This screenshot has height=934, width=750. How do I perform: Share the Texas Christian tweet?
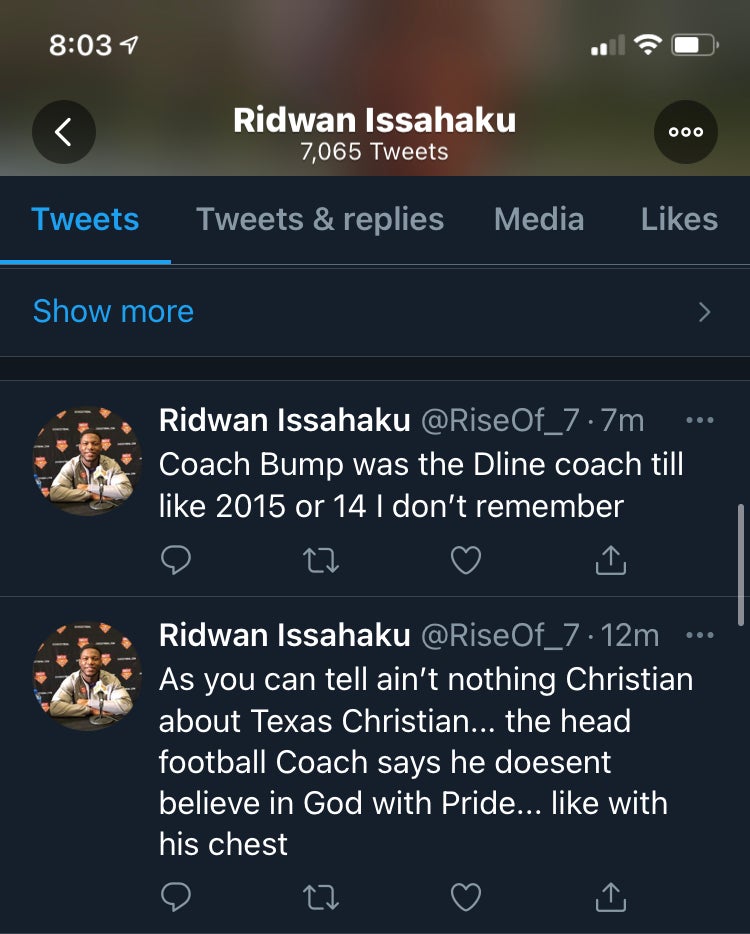[610, 899]
